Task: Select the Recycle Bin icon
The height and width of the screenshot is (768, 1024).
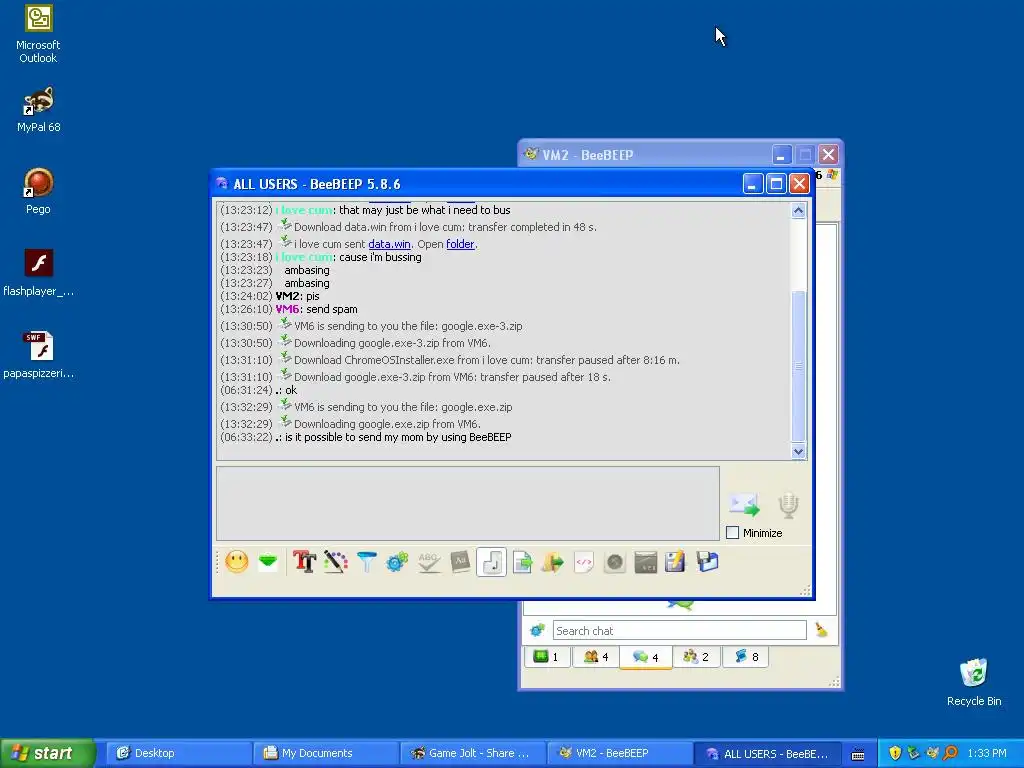Action: (x=974, y=682)
